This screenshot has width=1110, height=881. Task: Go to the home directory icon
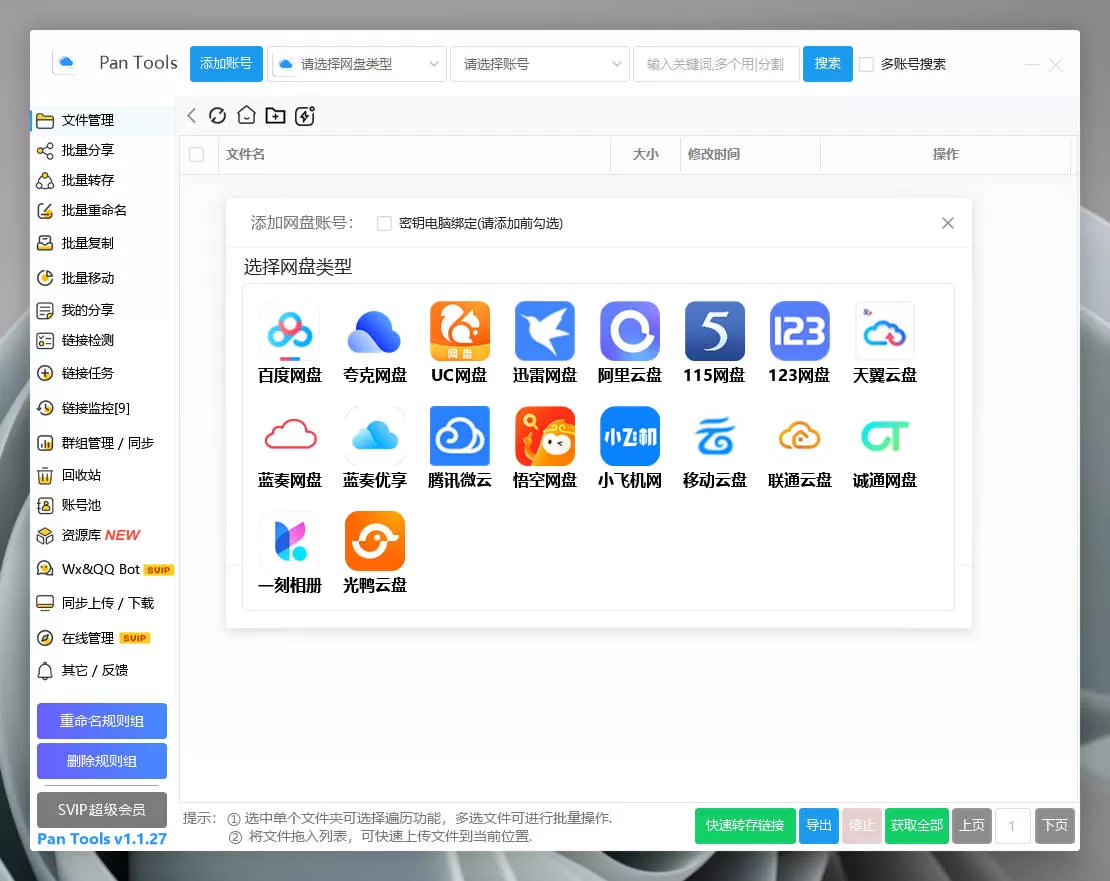coord(246,115)
